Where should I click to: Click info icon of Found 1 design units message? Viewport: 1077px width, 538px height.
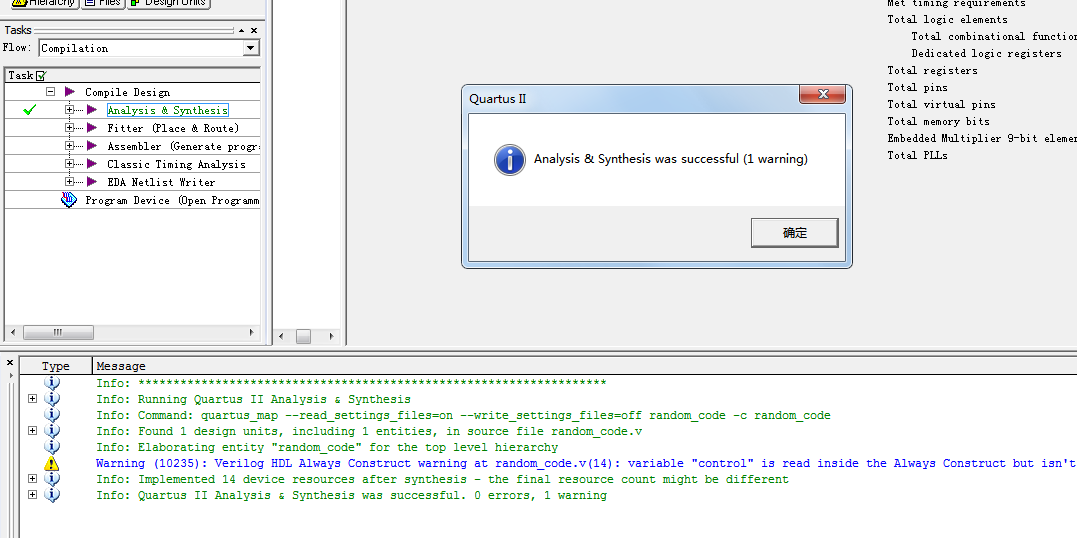[x=52, y=431]
